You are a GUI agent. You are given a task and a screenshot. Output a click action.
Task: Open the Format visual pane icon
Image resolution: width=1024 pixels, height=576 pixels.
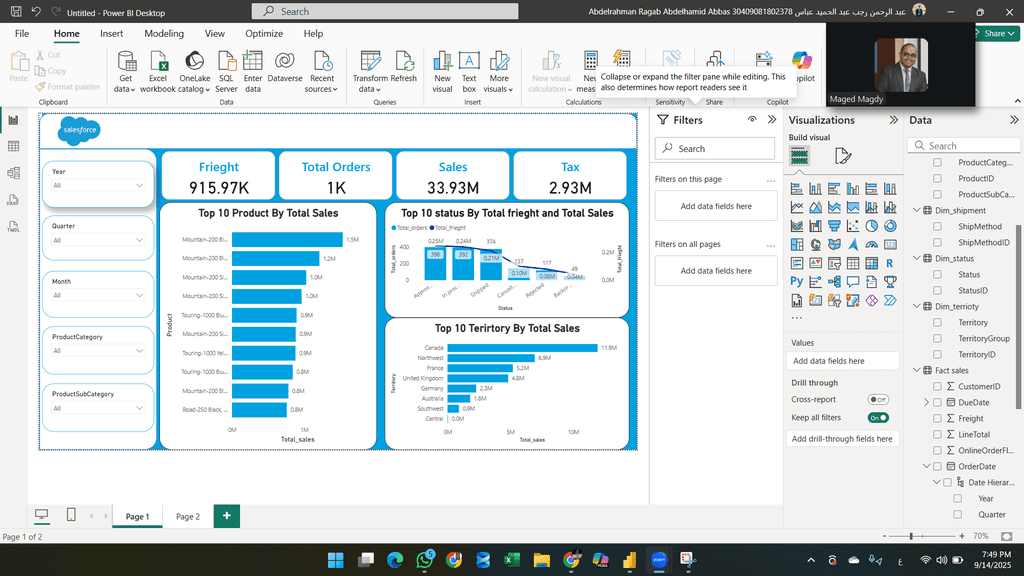843,155
